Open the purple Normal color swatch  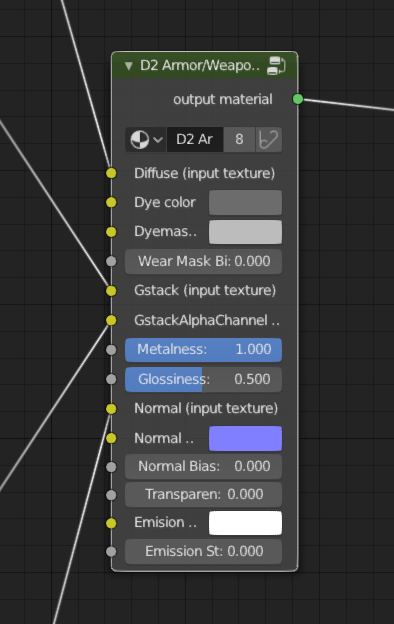(x=246, y=439)
